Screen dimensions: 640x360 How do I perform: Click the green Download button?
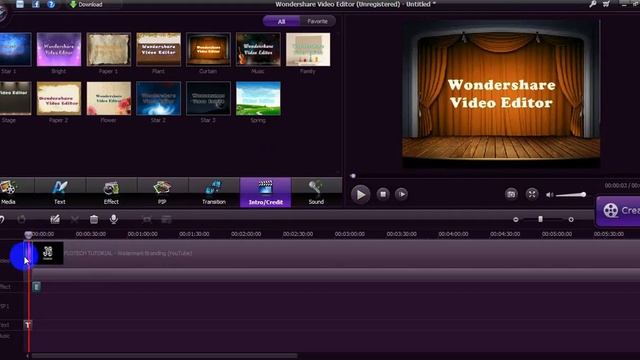coord(86,4)
